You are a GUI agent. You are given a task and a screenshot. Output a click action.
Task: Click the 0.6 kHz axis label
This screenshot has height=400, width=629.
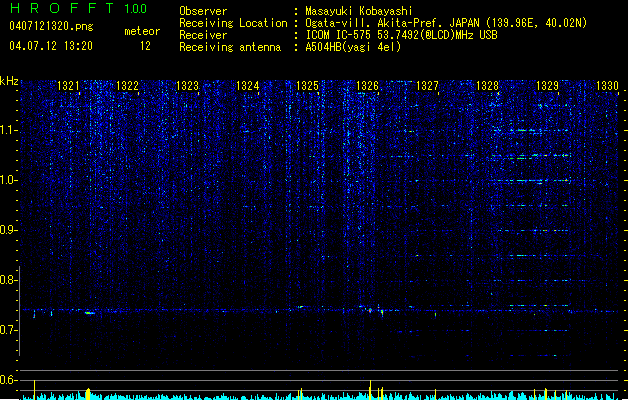(9, 380)
